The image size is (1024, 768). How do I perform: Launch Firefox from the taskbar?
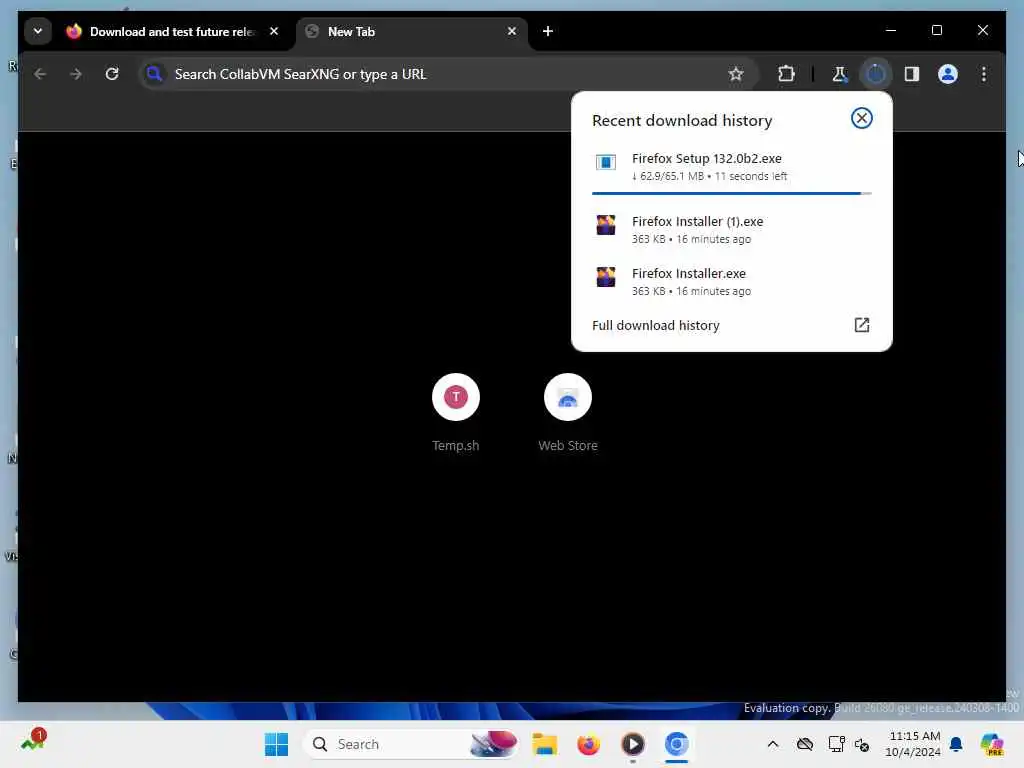tap(588, 744)
